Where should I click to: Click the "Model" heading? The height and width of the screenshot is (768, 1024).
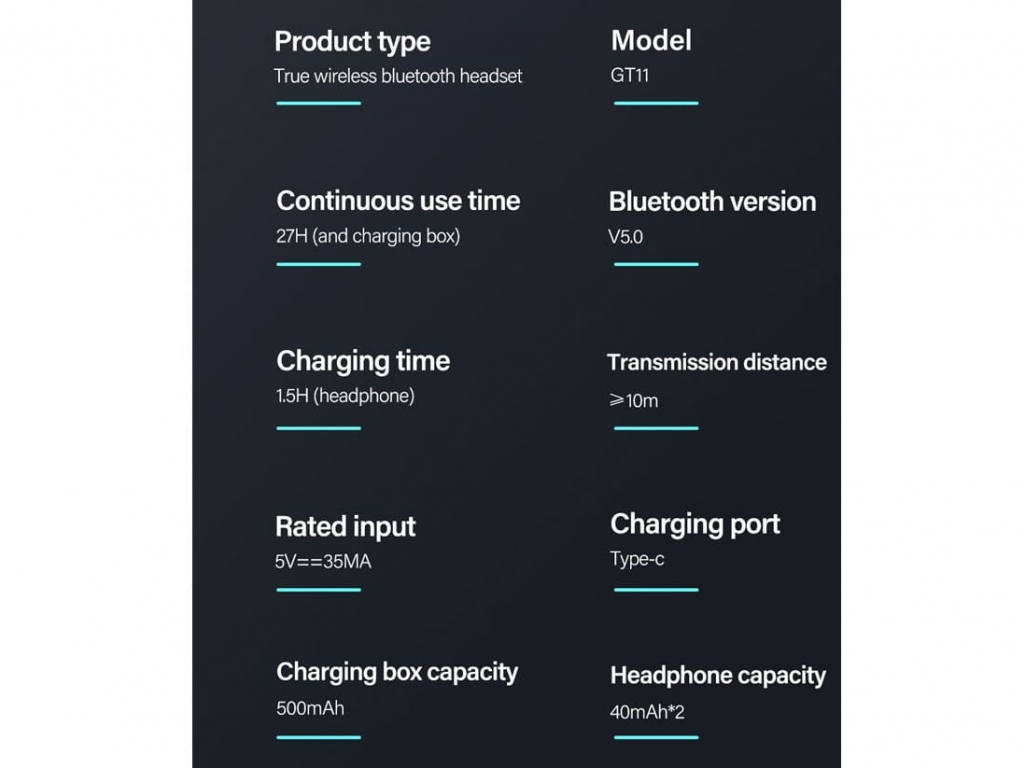coord(651,40)
